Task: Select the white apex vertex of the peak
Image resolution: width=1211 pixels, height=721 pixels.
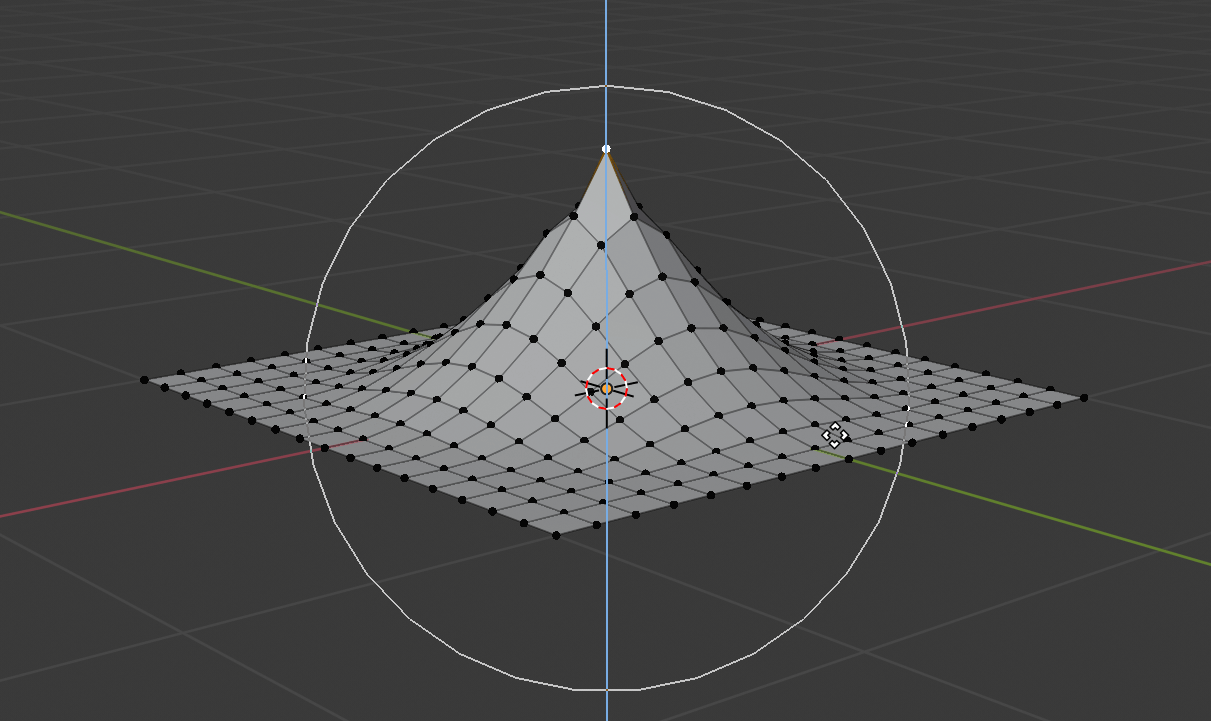Action: (605, 146)
